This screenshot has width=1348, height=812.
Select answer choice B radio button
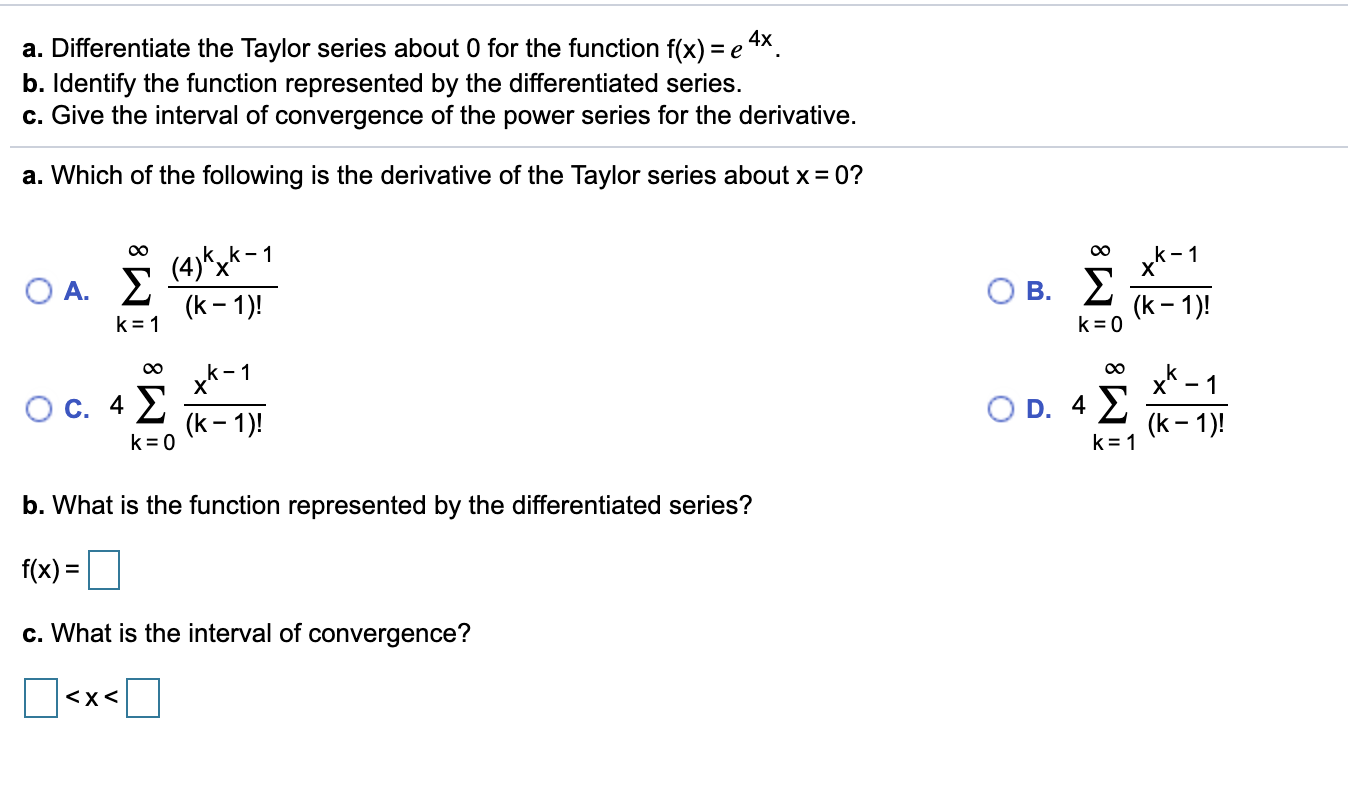pyautogui.click(x=1003, y=289)
